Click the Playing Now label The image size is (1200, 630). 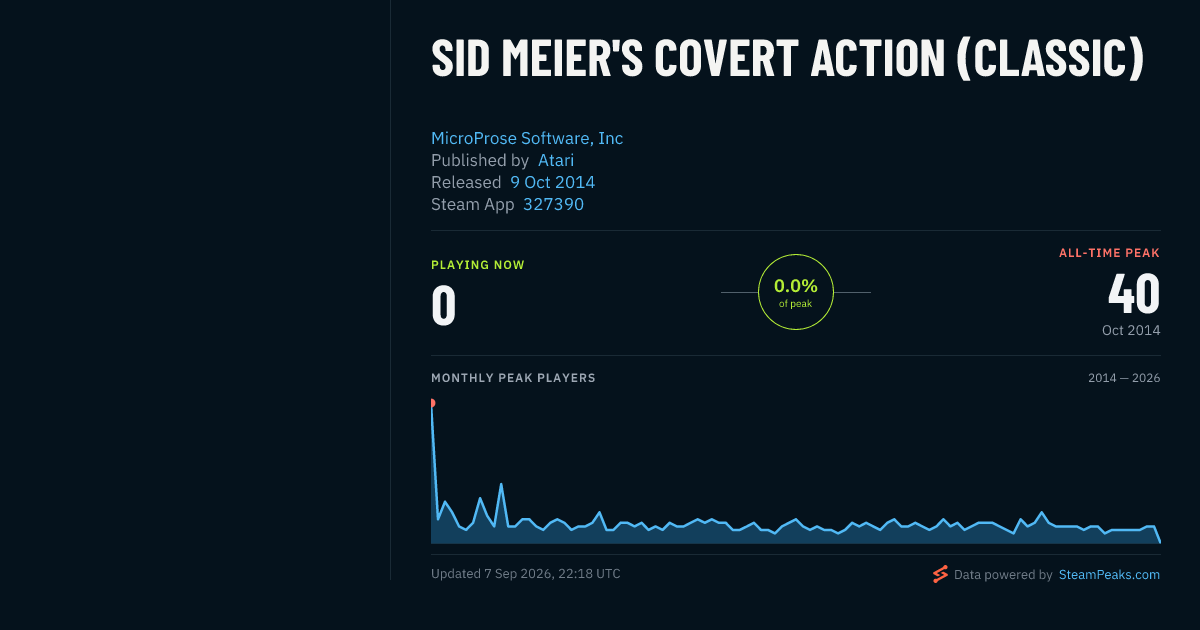478,265
